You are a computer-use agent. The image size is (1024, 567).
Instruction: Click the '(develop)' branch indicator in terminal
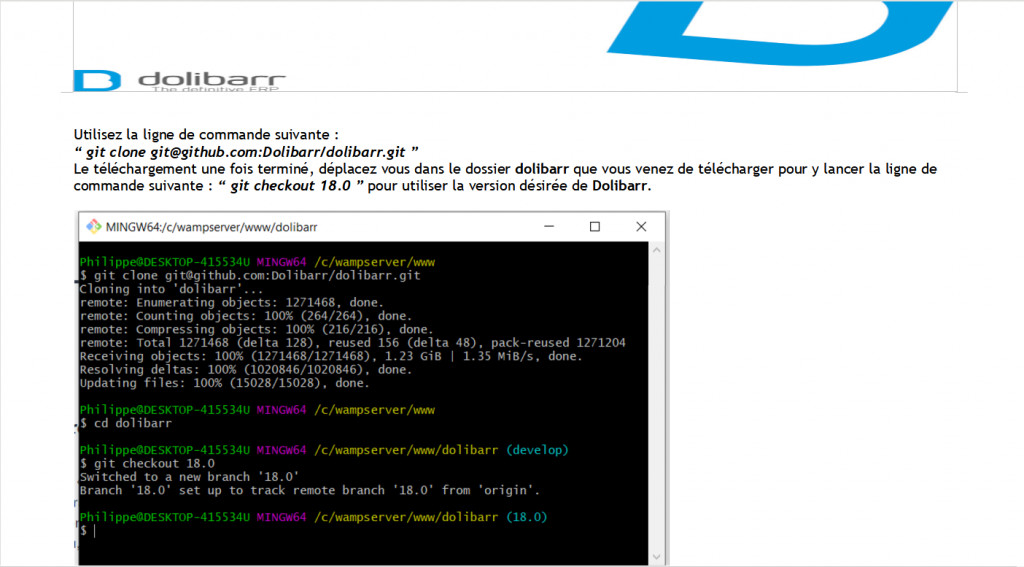[537, 450]
